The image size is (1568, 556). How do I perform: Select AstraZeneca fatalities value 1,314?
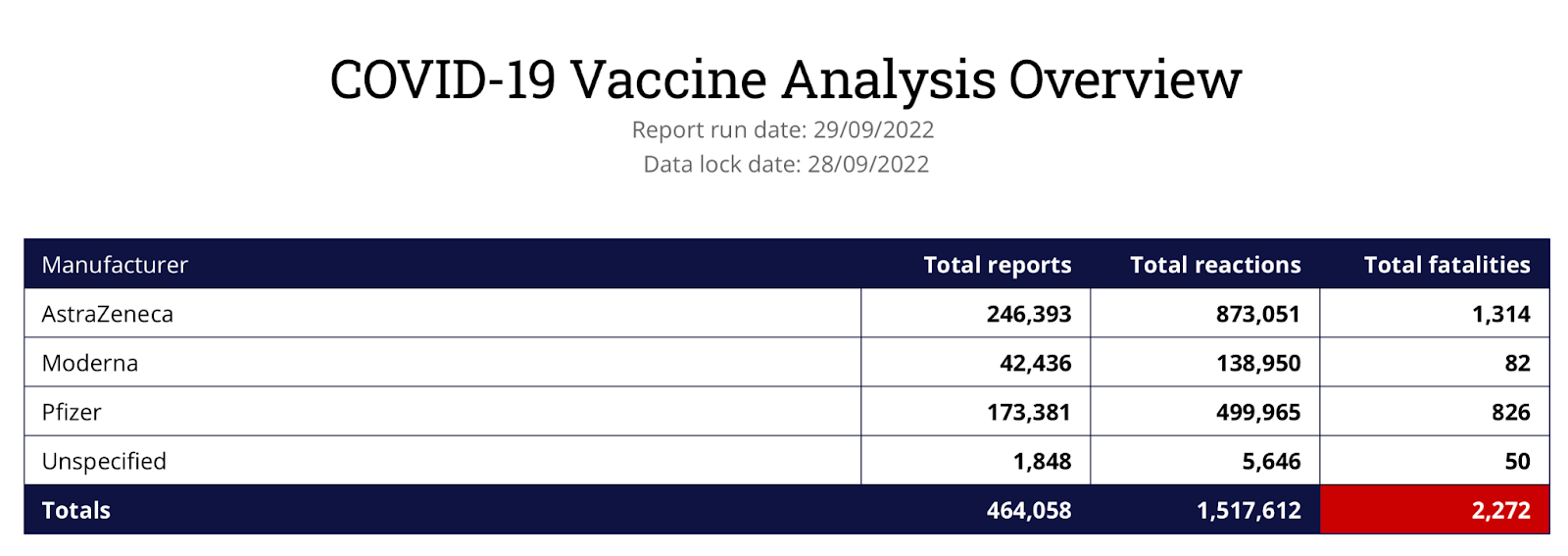(1501, 314)
